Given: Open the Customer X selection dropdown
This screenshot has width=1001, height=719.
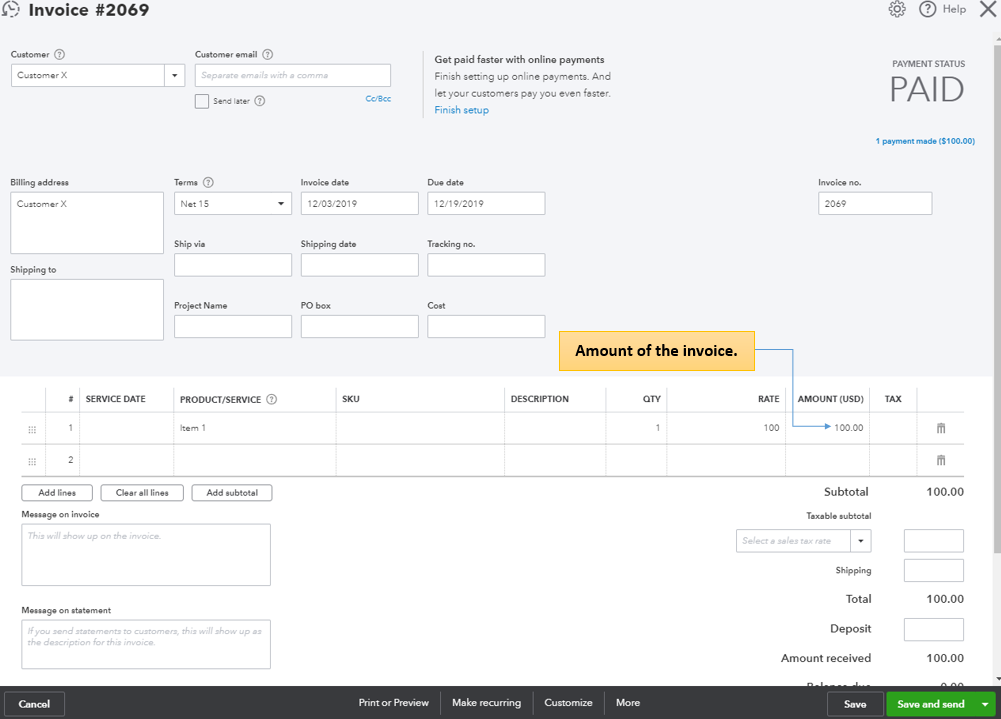Looking at the screenshot, I should [x=175, y=74].
